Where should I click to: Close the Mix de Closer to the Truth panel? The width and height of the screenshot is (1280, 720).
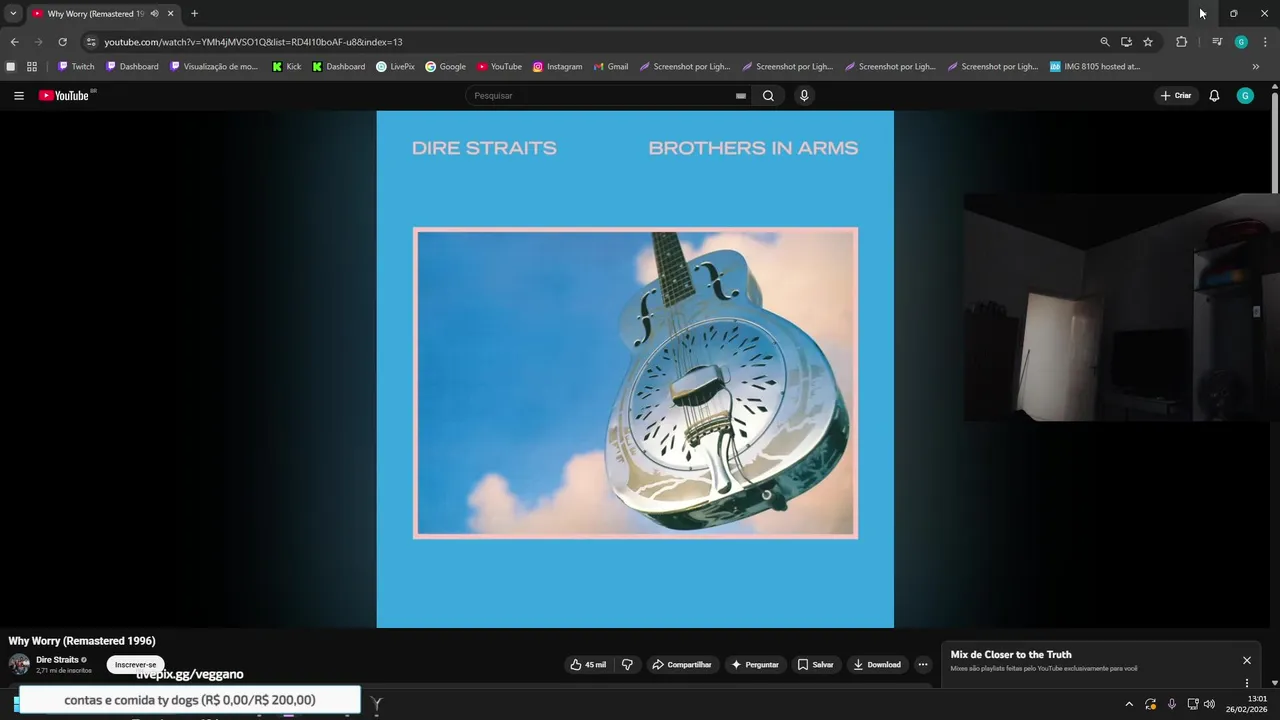(1247, 660)
